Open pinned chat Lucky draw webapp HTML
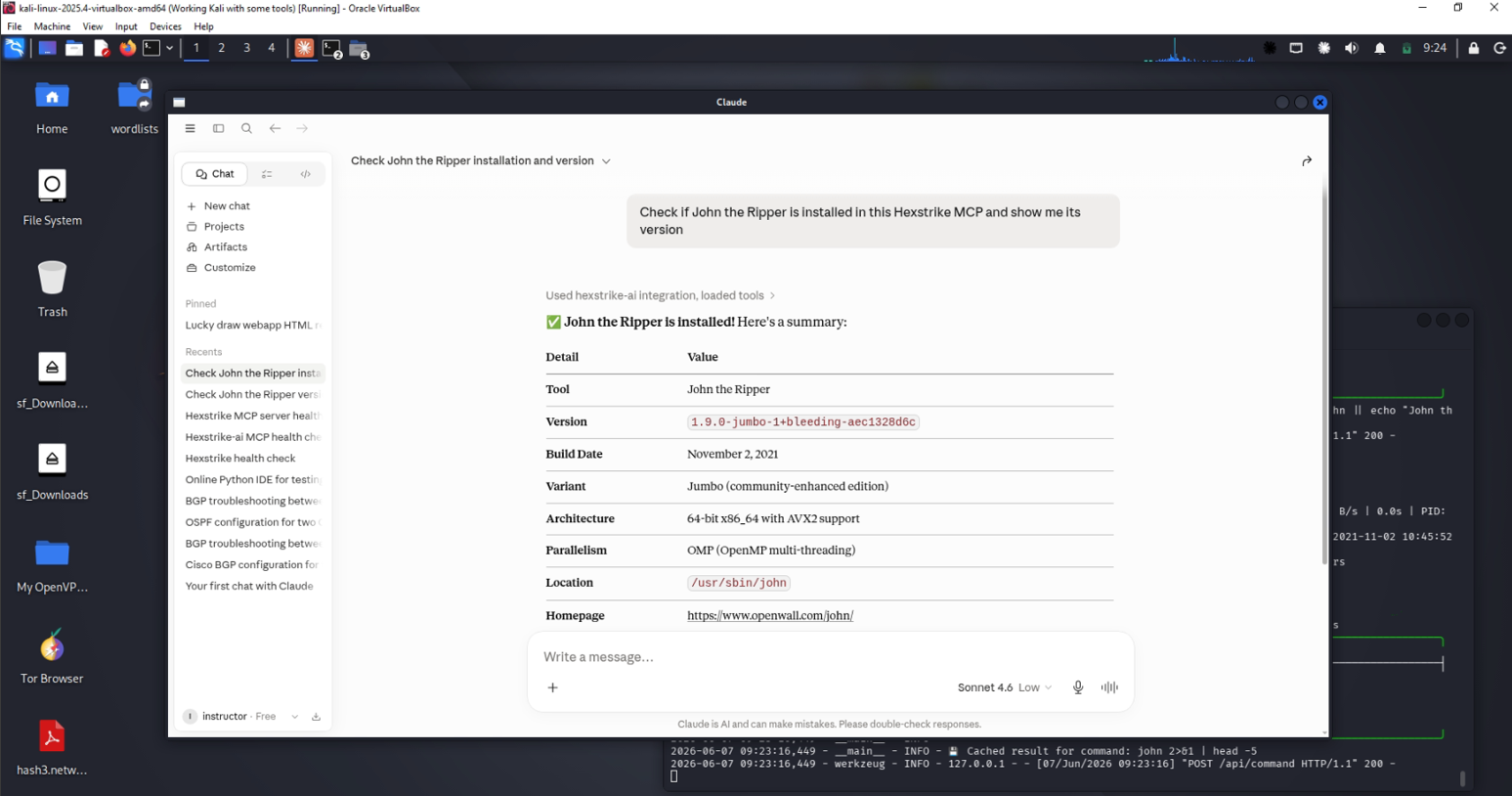The image size is (1512, 796). [x=253, y=326]
